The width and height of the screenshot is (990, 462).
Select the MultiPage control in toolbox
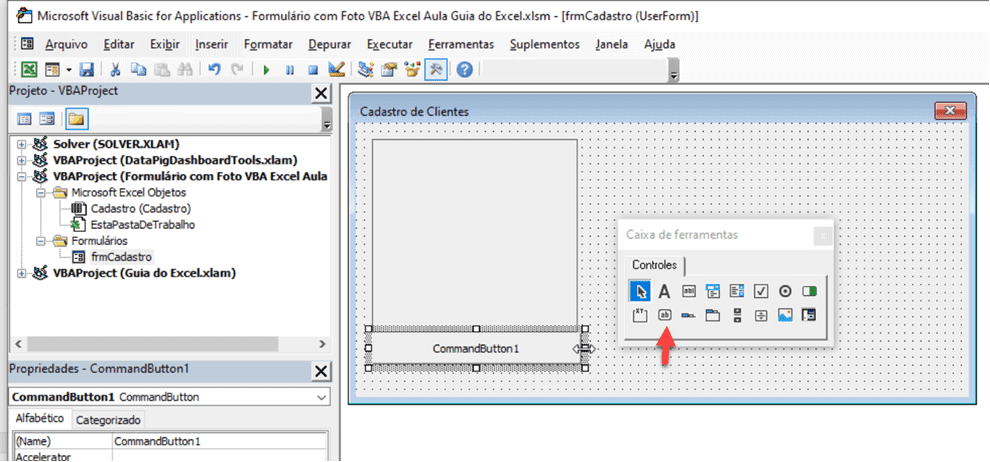click(713, 314)
